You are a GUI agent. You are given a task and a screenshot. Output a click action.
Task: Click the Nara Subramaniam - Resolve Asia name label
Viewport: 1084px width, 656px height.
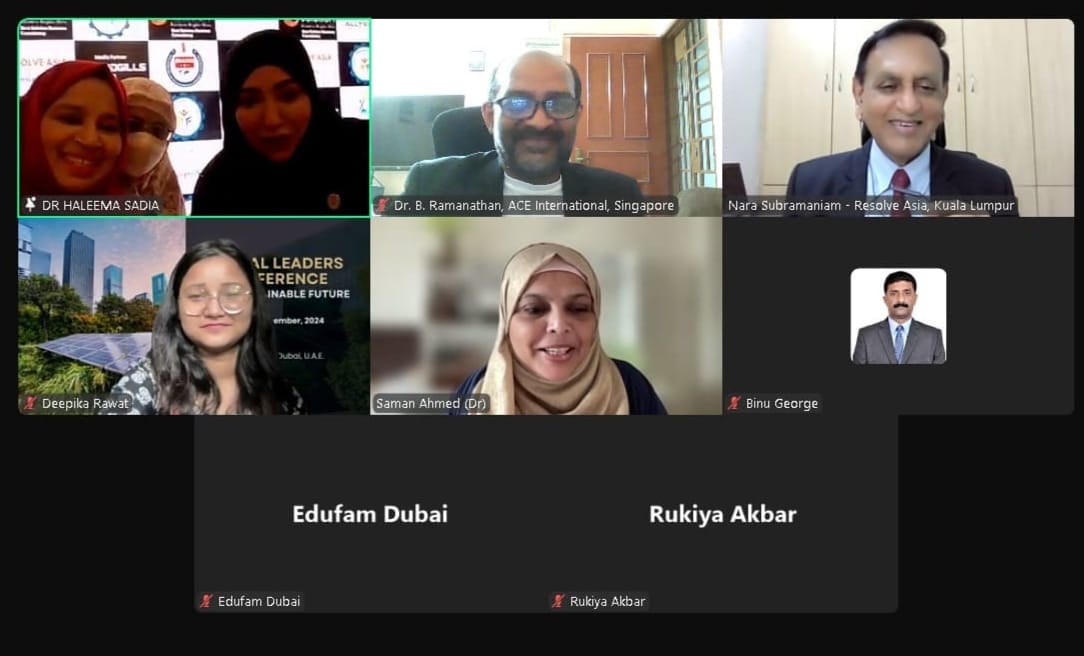click(x=870, y=205)
